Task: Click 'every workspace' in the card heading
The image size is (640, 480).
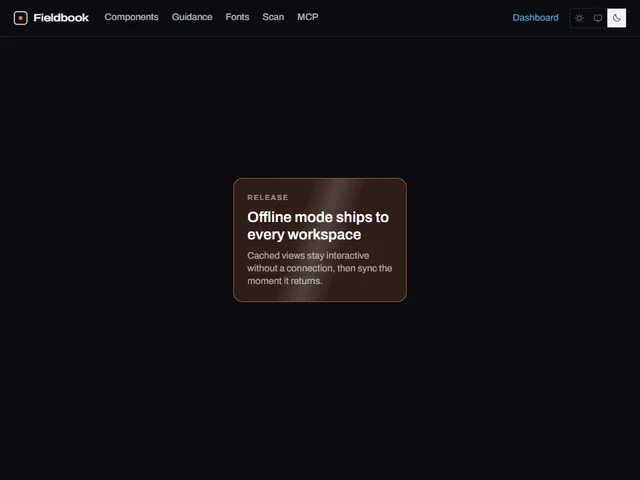Action: tap(304, 235)
